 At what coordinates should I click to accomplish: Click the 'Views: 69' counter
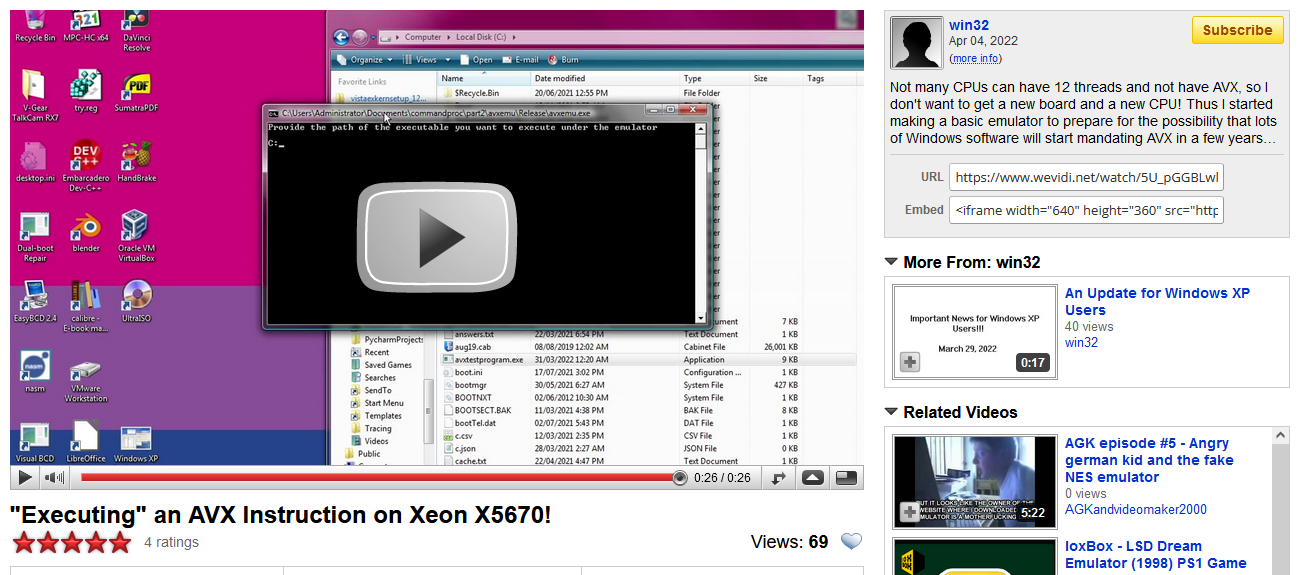[789, 542]
